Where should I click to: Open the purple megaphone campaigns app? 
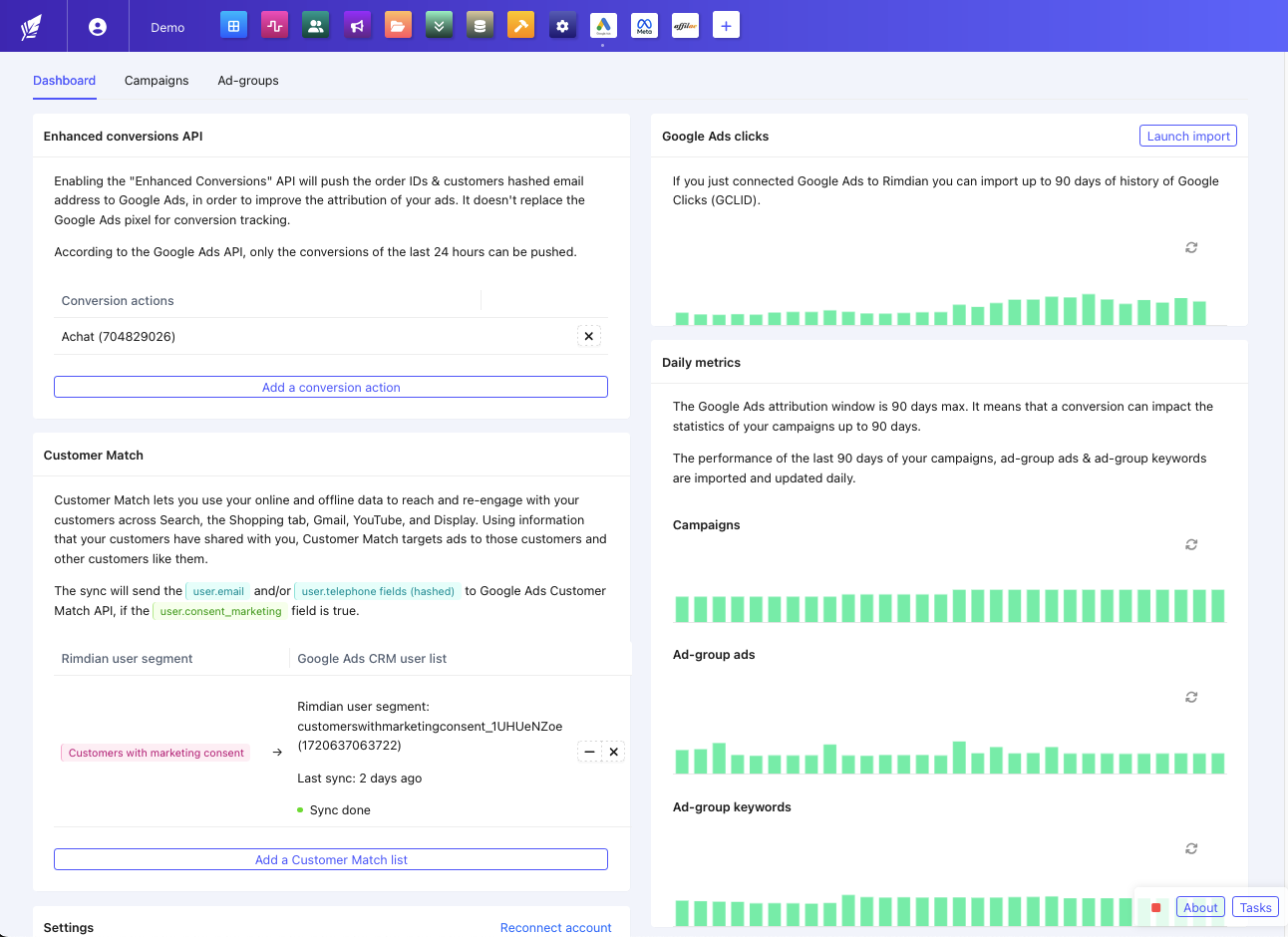[357, 26]
